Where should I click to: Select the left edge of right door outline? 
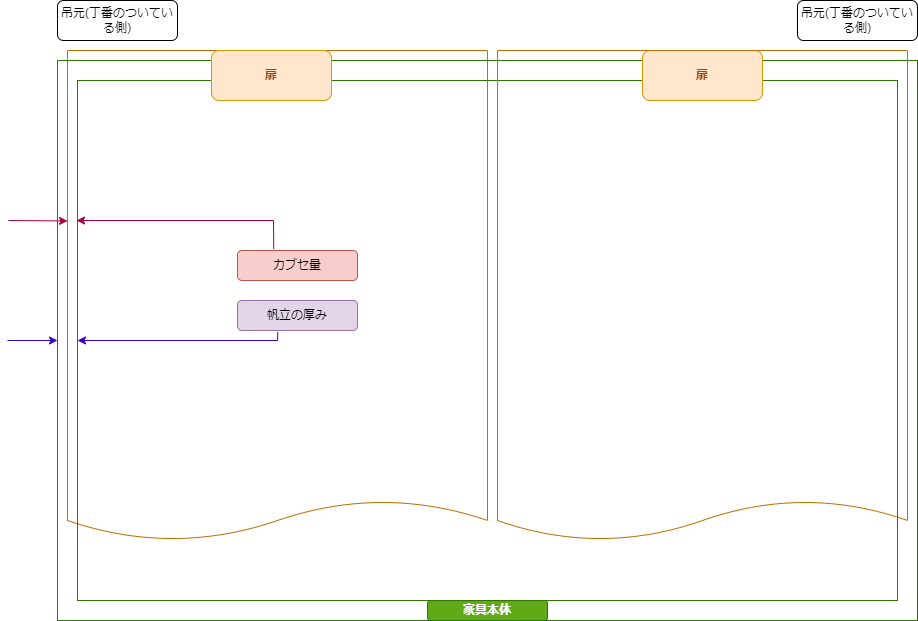click(497, 300)
